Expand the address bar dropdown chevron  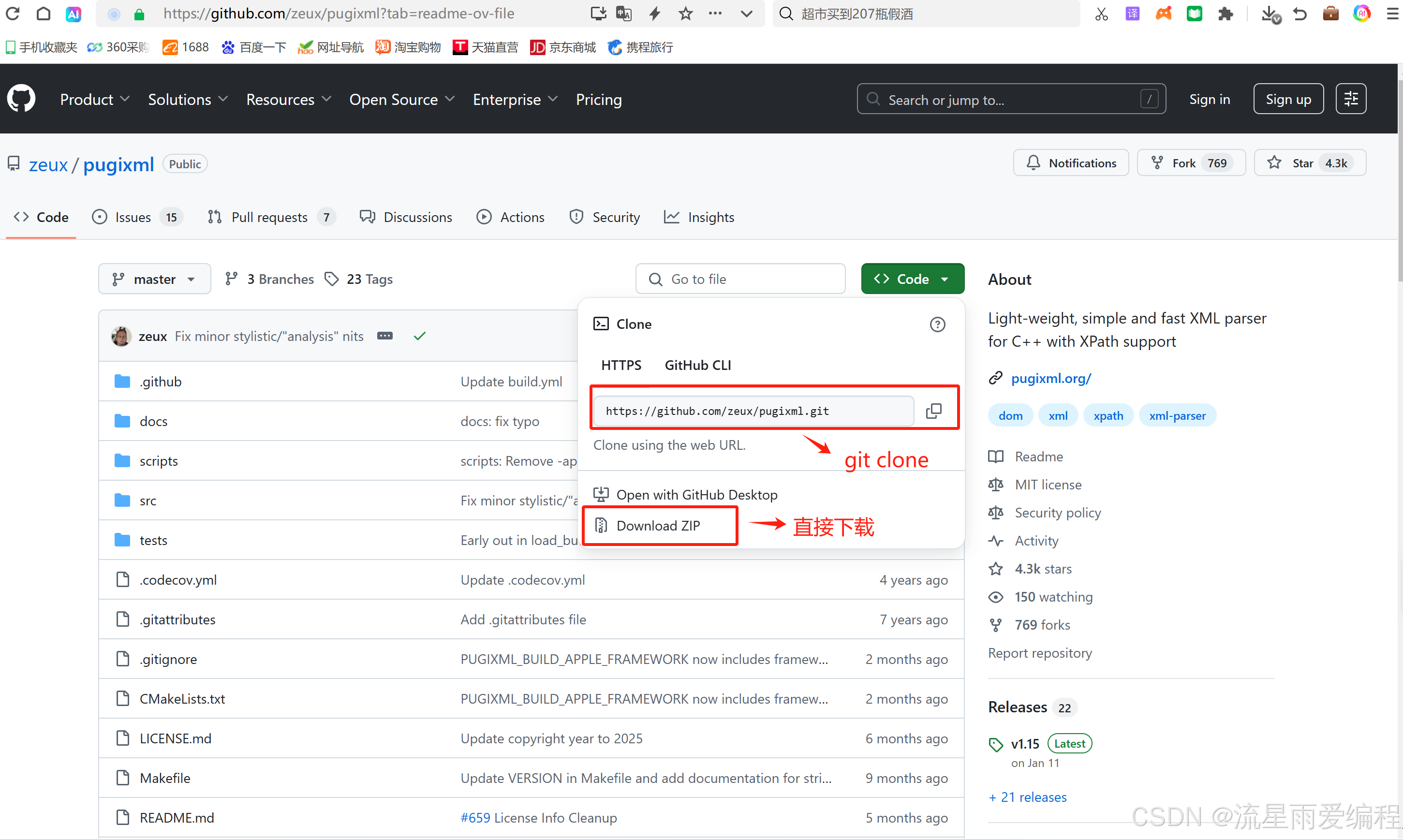point(747,13)
